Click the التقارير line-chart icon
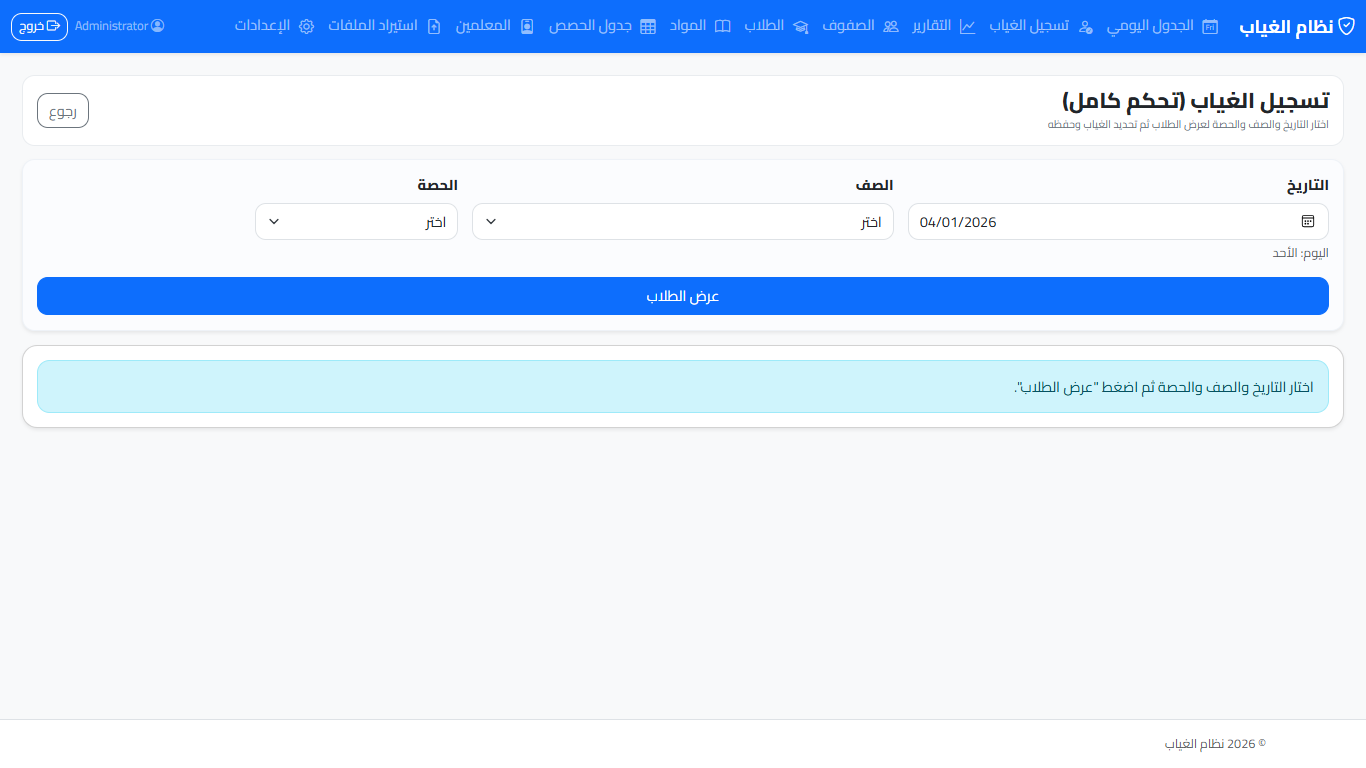The height and width of the screenshot is (768, 1366). pyautogui.click(x=967, y=26)
